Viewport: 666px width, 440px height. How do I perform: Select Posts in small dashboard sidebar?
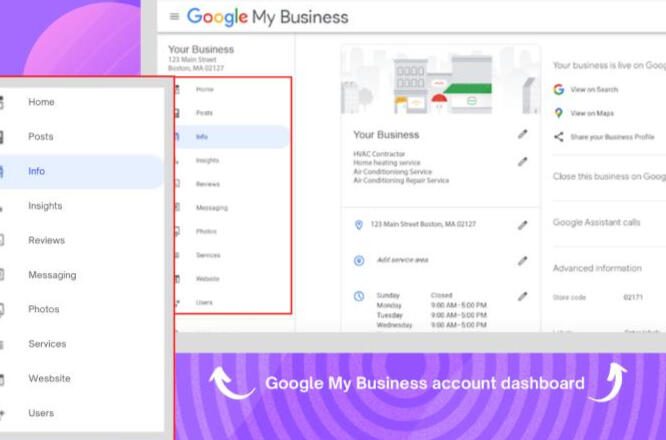pyautogui.click(x=204, y=113)
